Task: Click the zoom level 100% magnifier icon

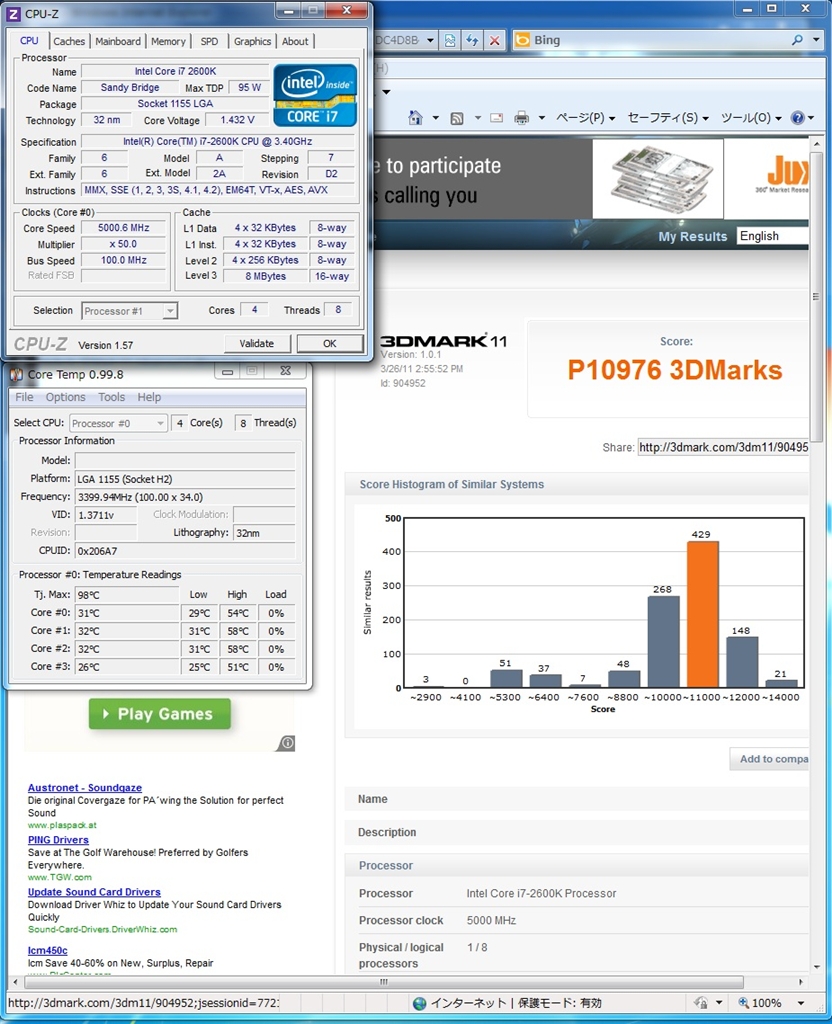Action: [743, 1003]
